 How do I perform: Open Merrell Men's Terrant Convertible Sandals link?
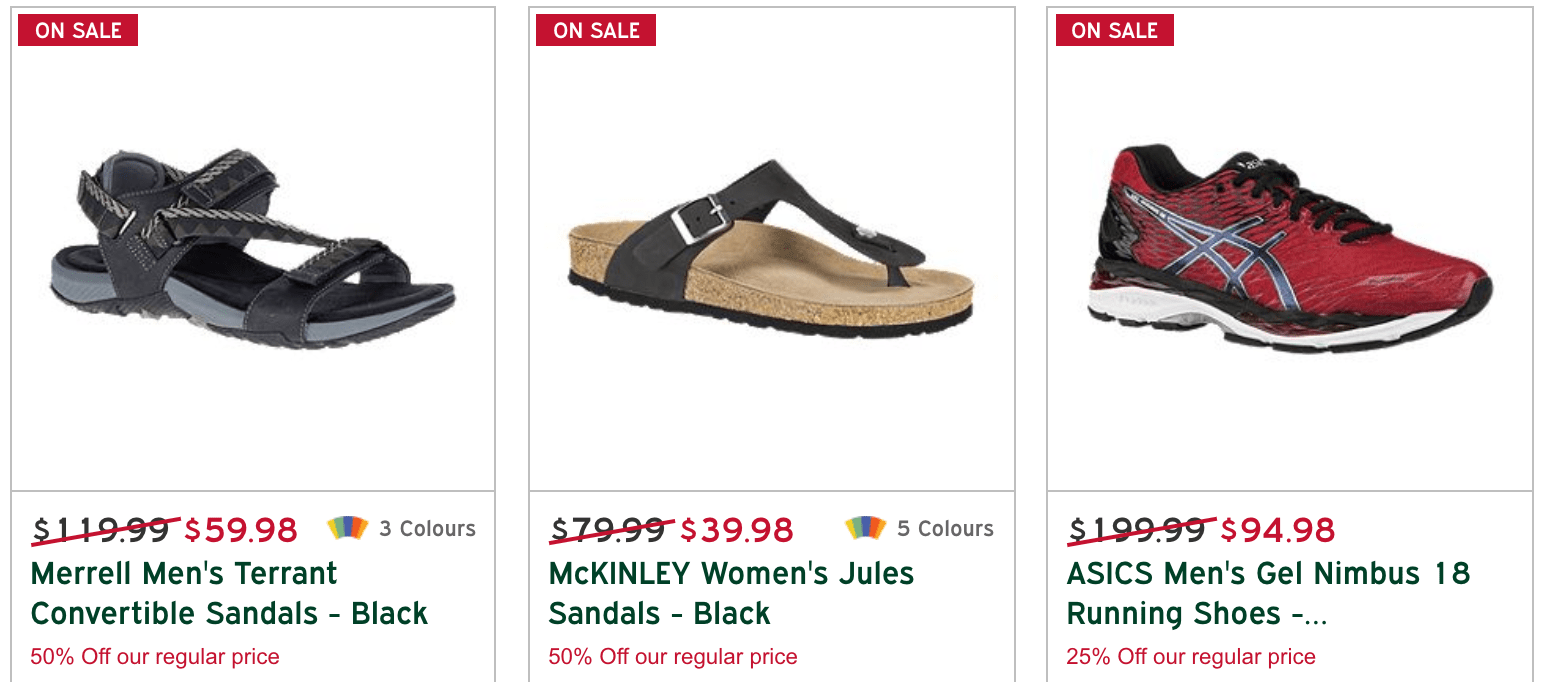[x=229, y=593]
